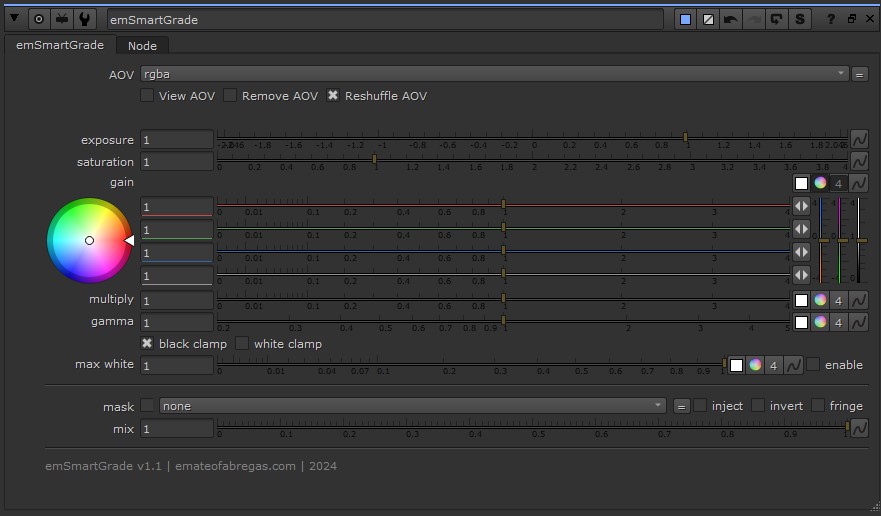Image resolution: width=881 pixels, height=516 pixels.
Task: Turn on the white clamp checkbox
Action: pos(242,344)
